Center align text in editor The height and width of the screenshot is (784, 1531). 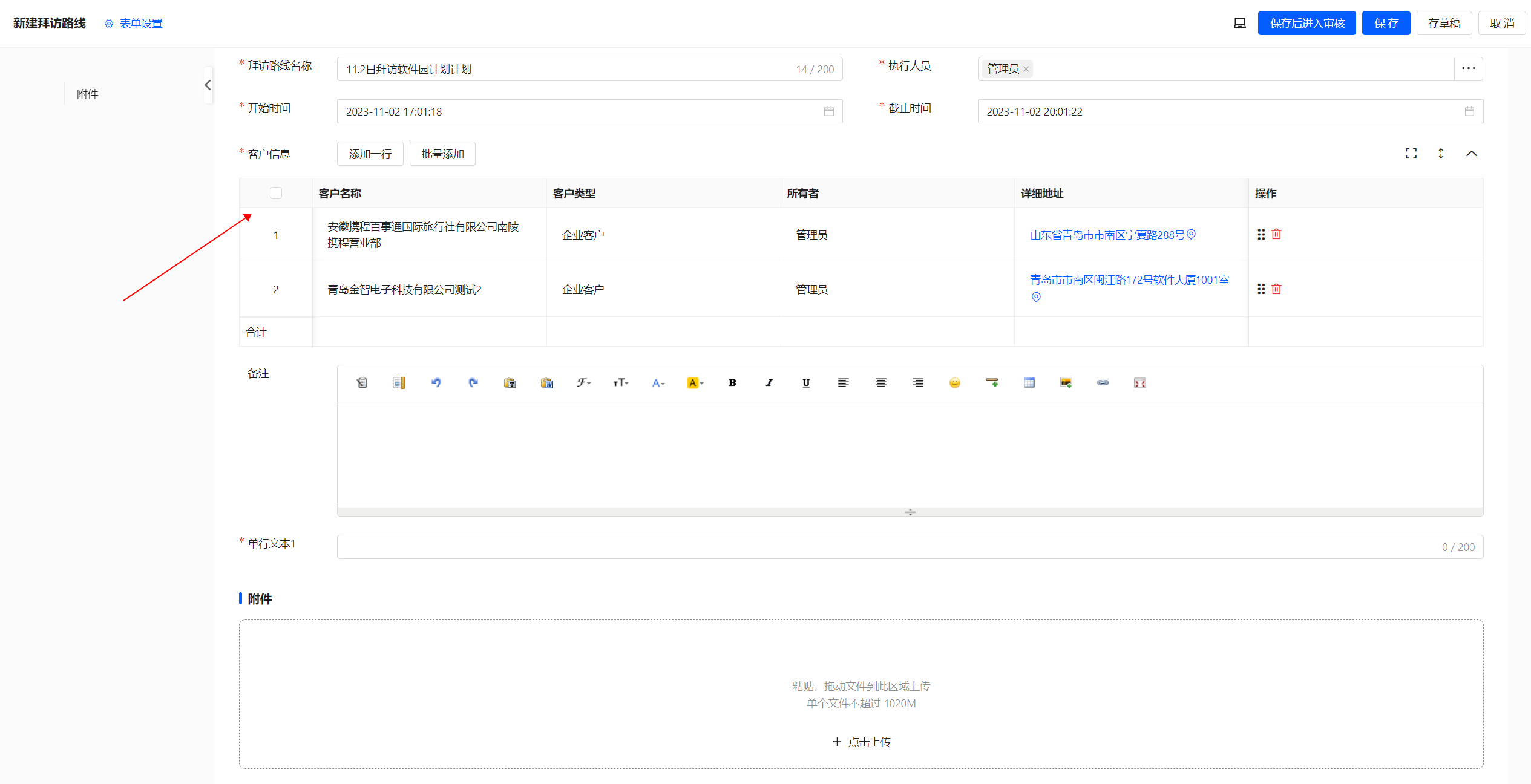pos(881,382)
